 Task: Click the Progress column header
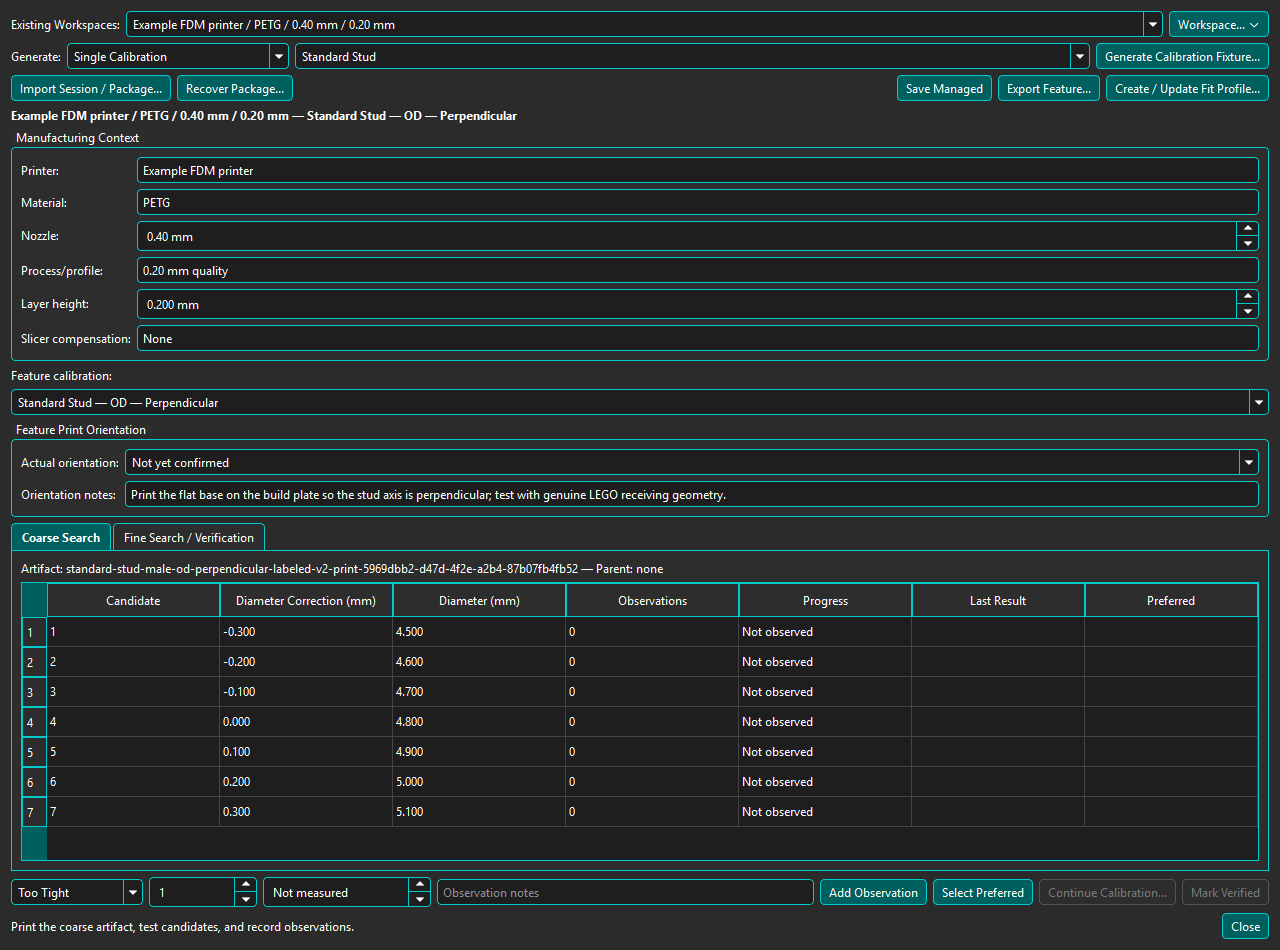[825, 601]
